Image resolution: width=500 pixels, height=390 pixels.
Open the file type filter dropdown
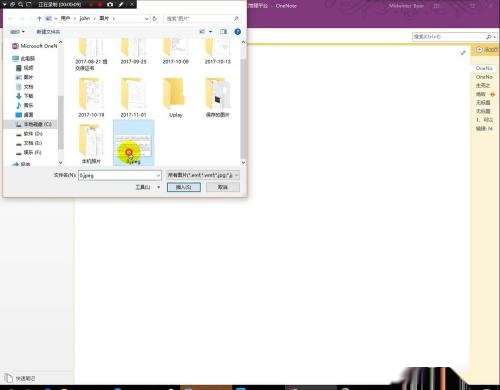[203, 175]
